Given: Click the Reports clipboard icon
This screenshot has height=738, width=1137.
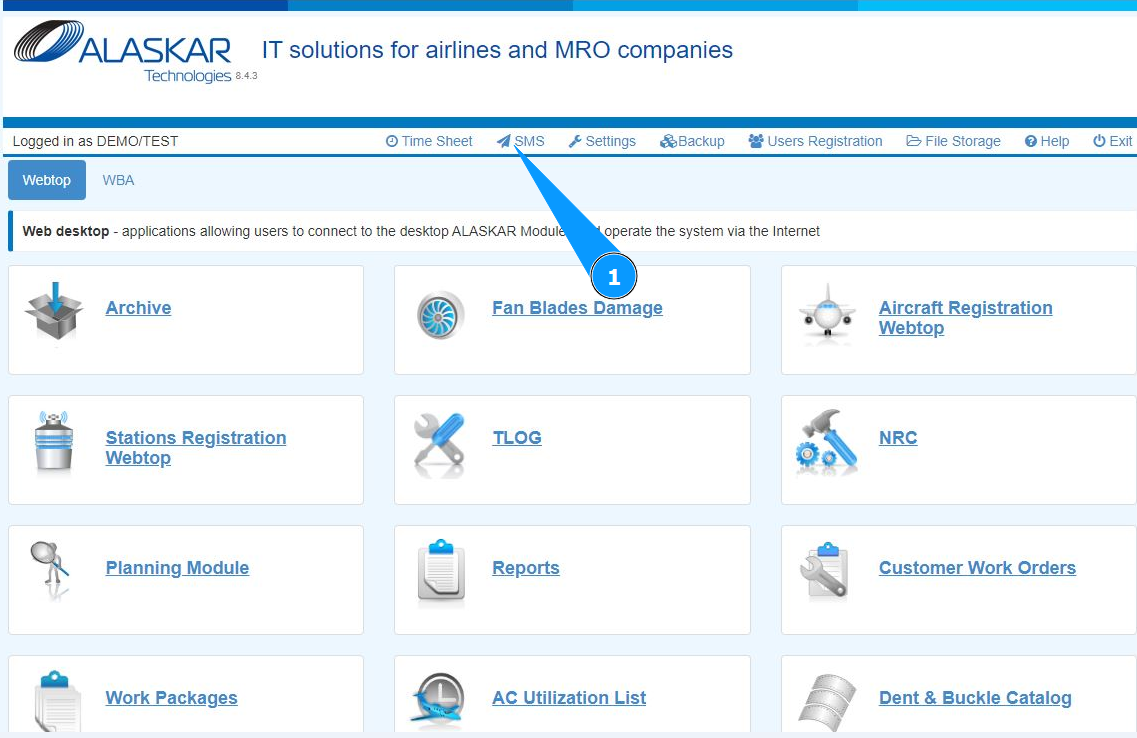Looking at the screenshot, I should pos(441,571).
